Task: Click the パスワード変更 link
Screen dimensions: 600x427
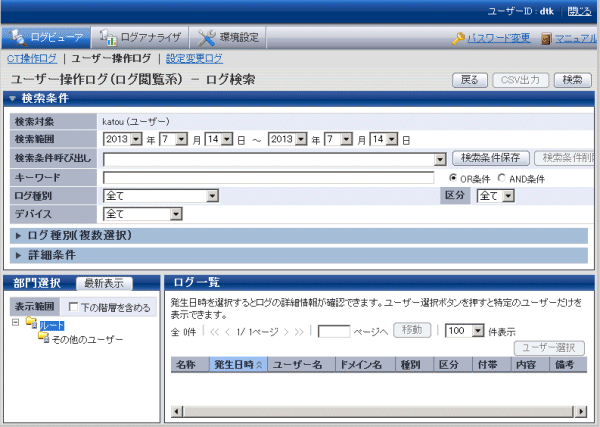Action: (x=499, y=38)
